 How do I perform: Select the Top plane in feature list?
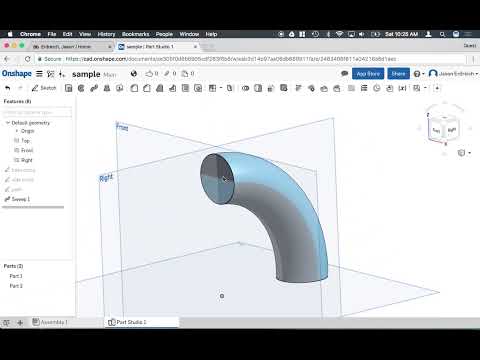pyautogui.click(x=25, y=141)
